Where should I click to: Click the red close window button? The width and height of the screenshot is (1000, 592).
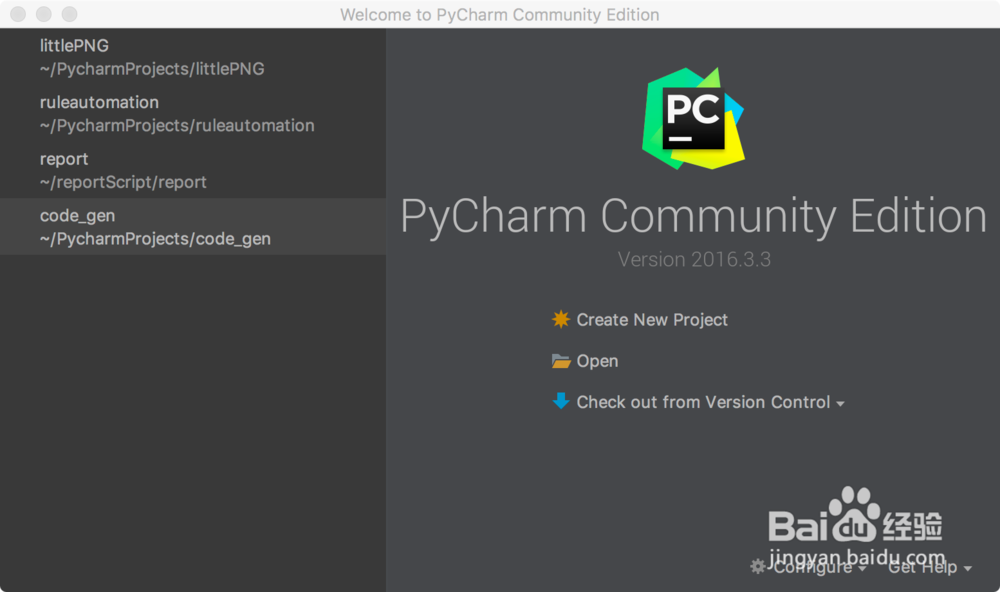click(16, 14)
